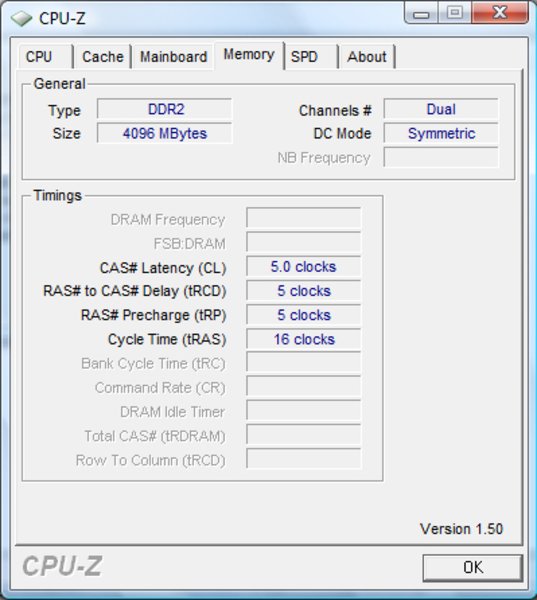The image size is (537, 600).
Task: Open the About tab
Action: [x=367, y=57]
